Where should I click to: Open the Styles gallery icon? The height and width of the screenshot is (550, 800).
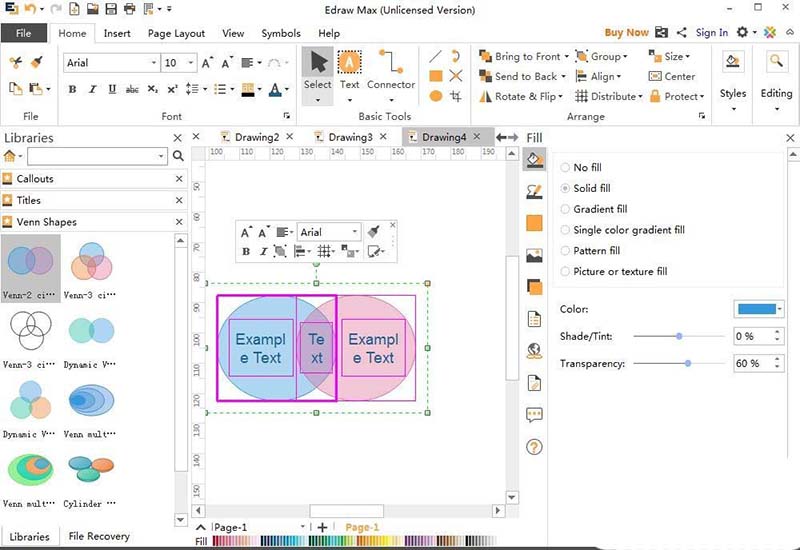[733, 62]
